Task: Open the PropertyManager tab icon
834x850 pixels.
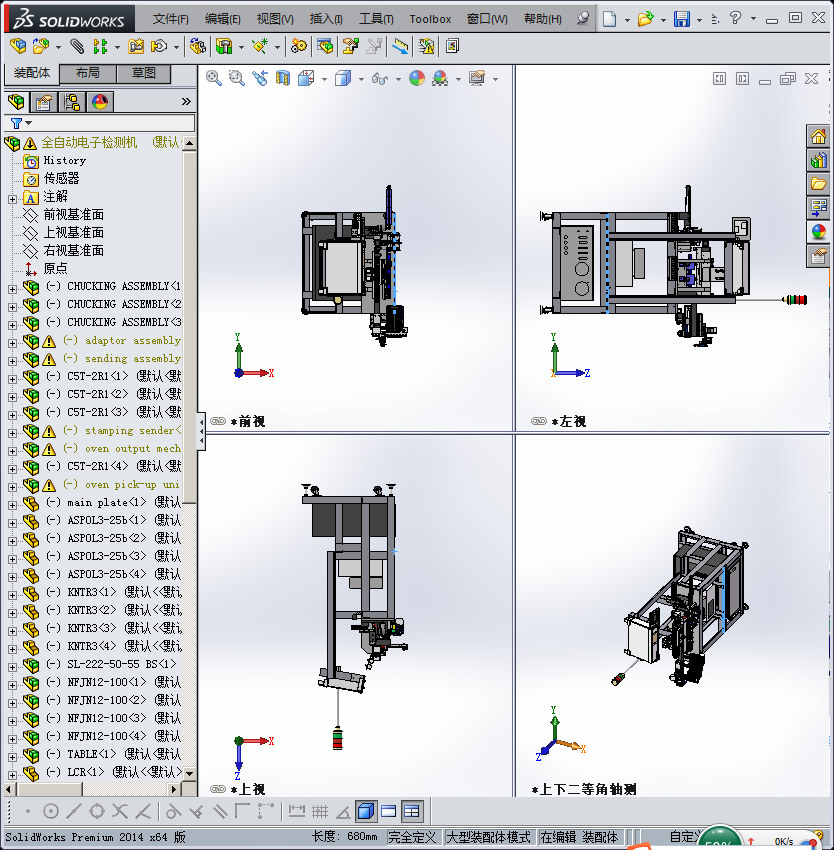Action: 44,102
